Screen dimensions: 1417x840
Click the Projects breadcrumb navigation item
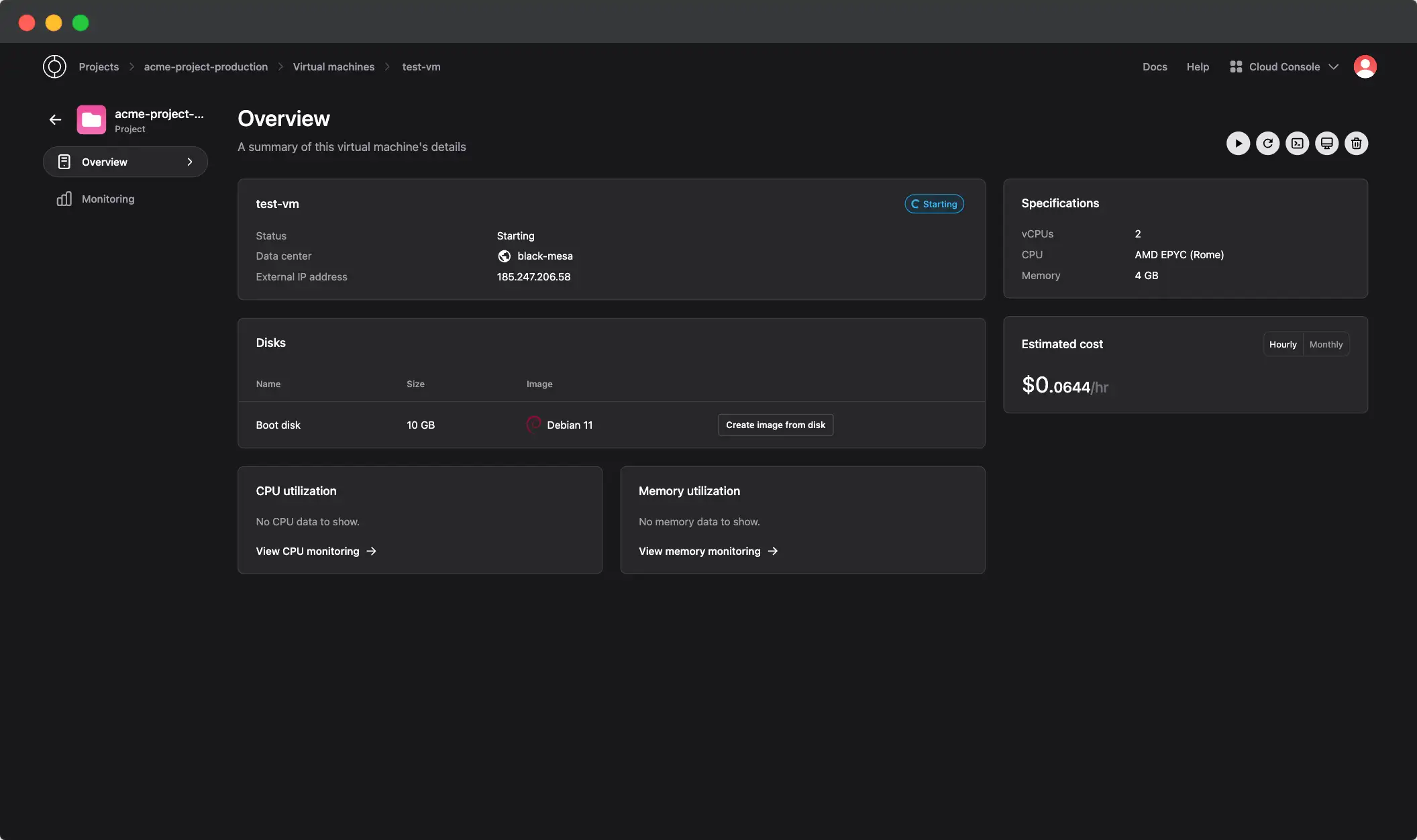[99, 67]
